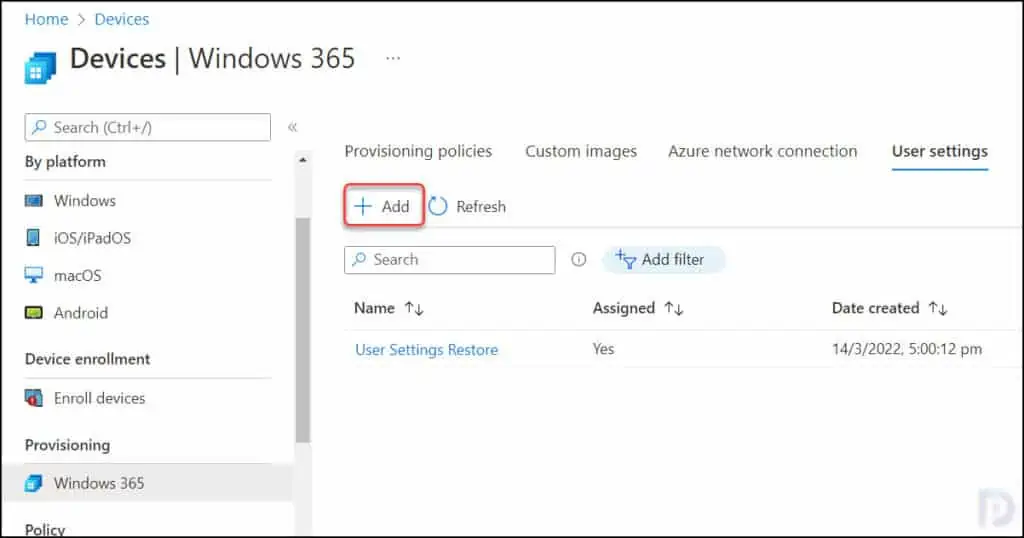1024x538 pixels.
Task: Open the ellipsis menu beside page title
Action: (x=392, y=58)
